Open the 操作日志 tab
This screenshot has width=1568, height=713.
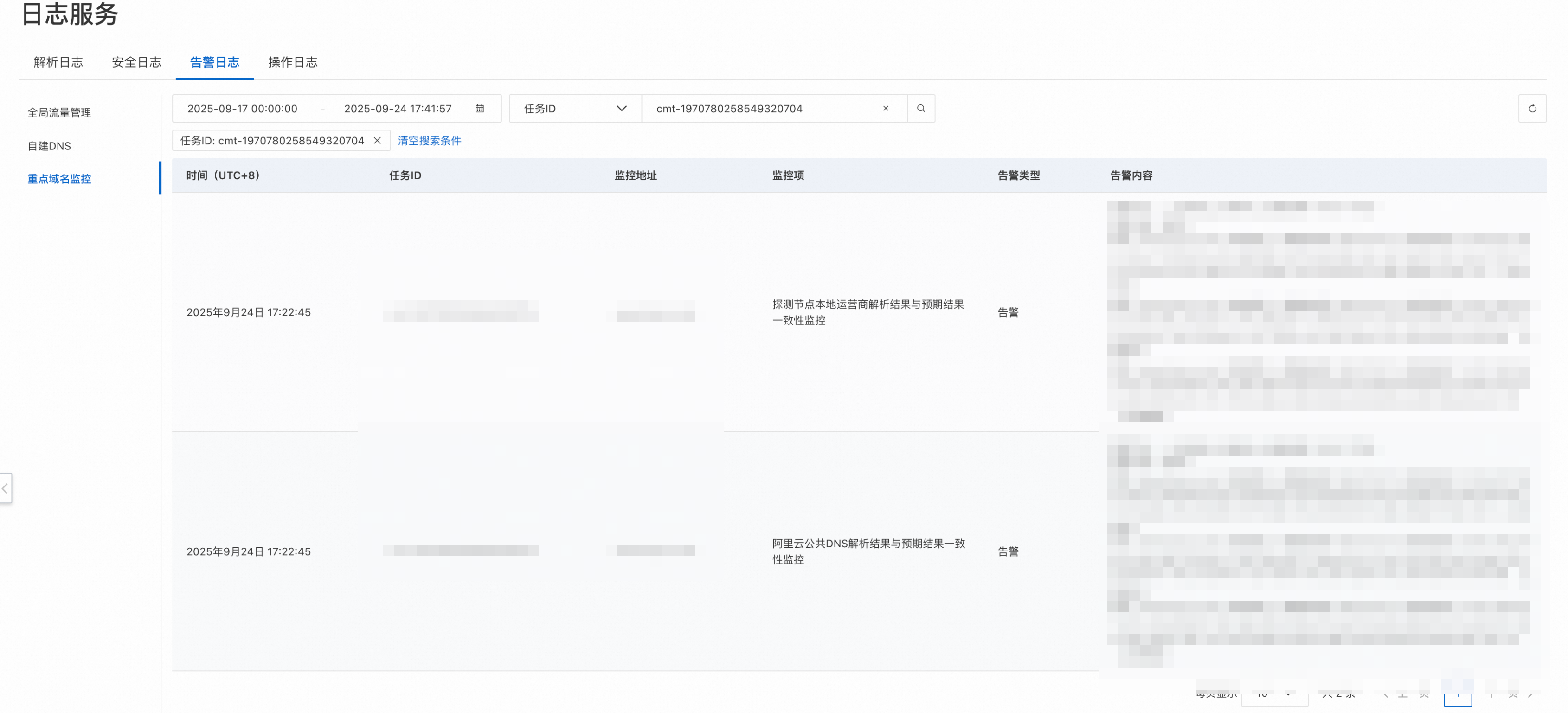pos(293,62)
